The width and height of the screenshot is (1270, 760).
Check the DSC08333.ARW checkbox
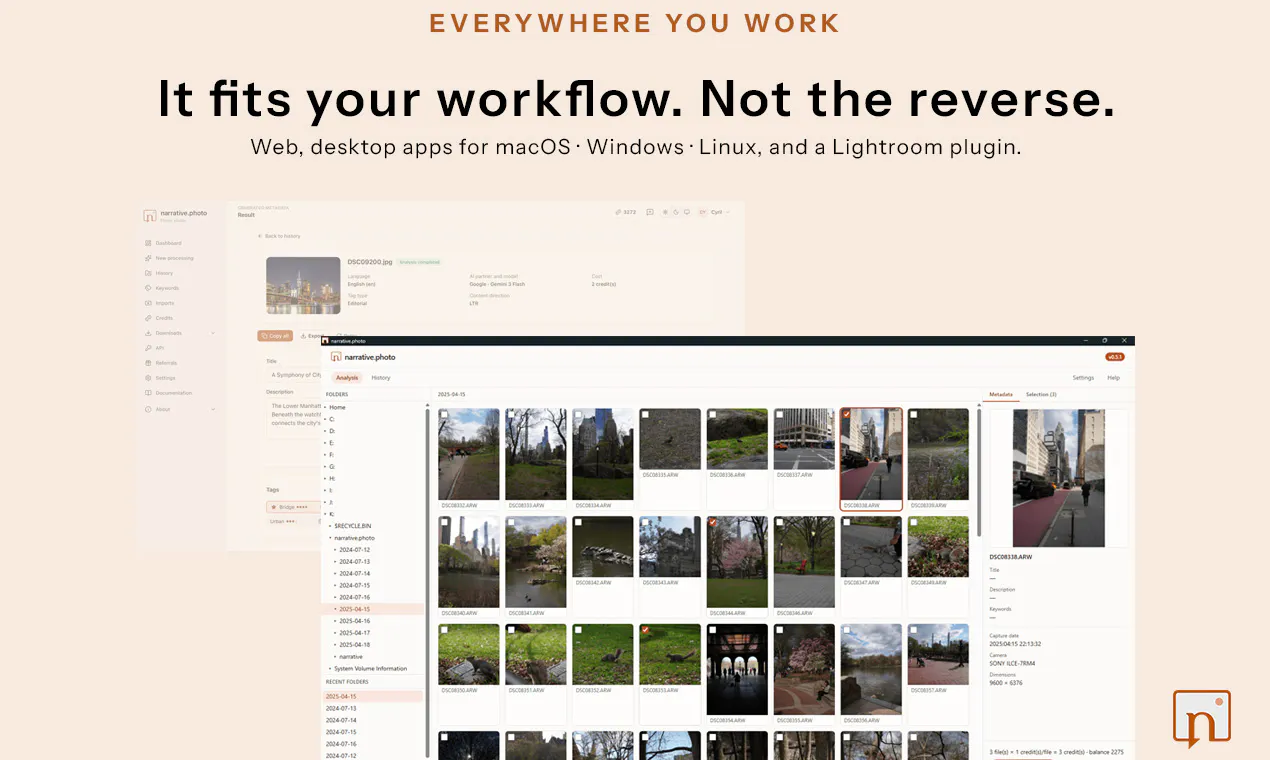point(511,414)
